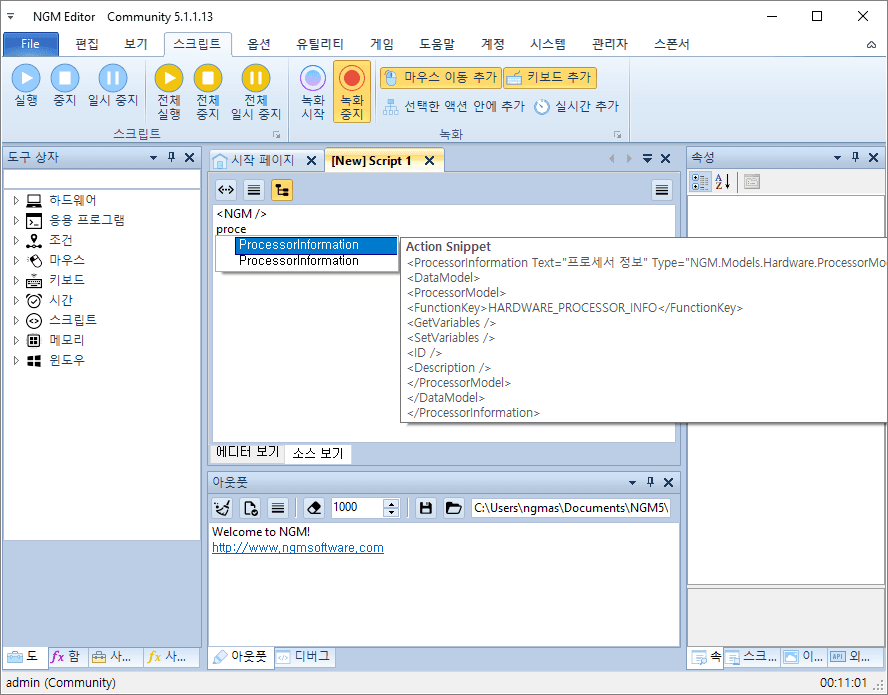
Task: Open the 도움말 ribbon tab
Action: (437, 44)
